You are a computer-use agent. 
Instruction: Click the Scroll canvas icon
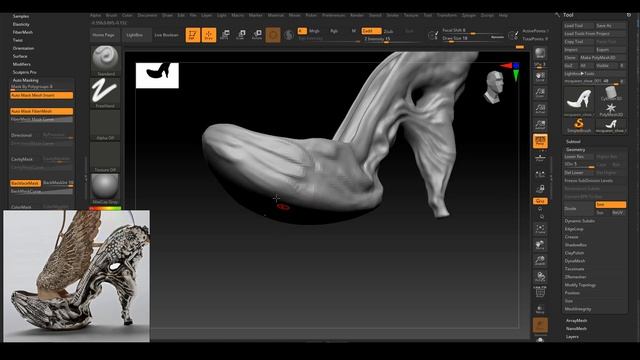click(540, 77)
